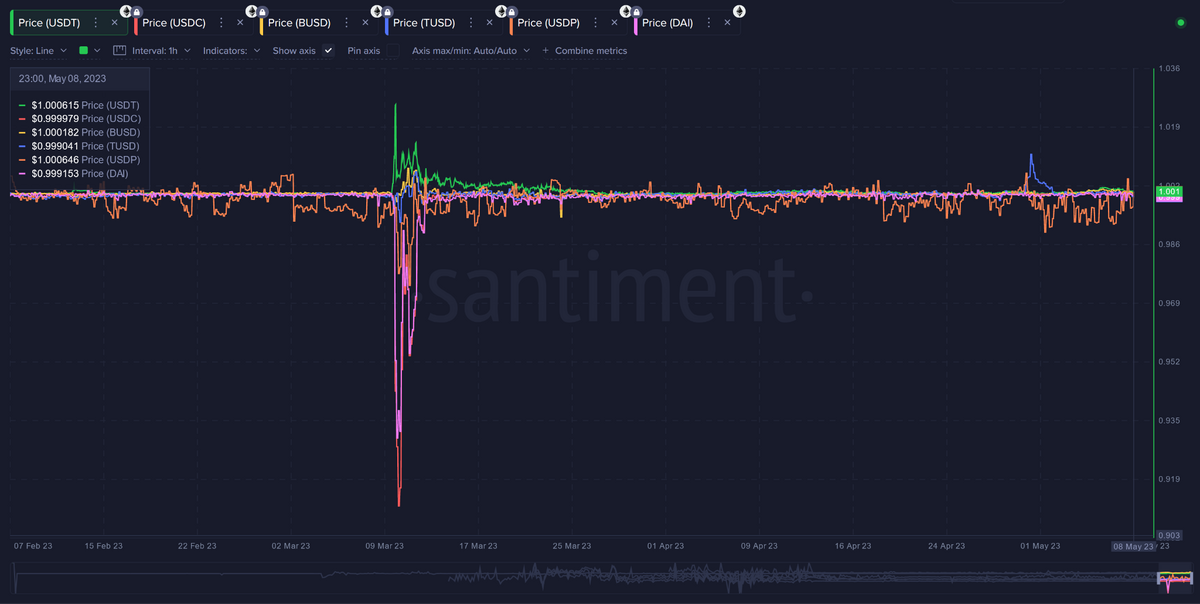The width and height of the screenshot is (1200, 604).
Task: Open options menu for Price (TUSD) metric
Action: point(471,22)
